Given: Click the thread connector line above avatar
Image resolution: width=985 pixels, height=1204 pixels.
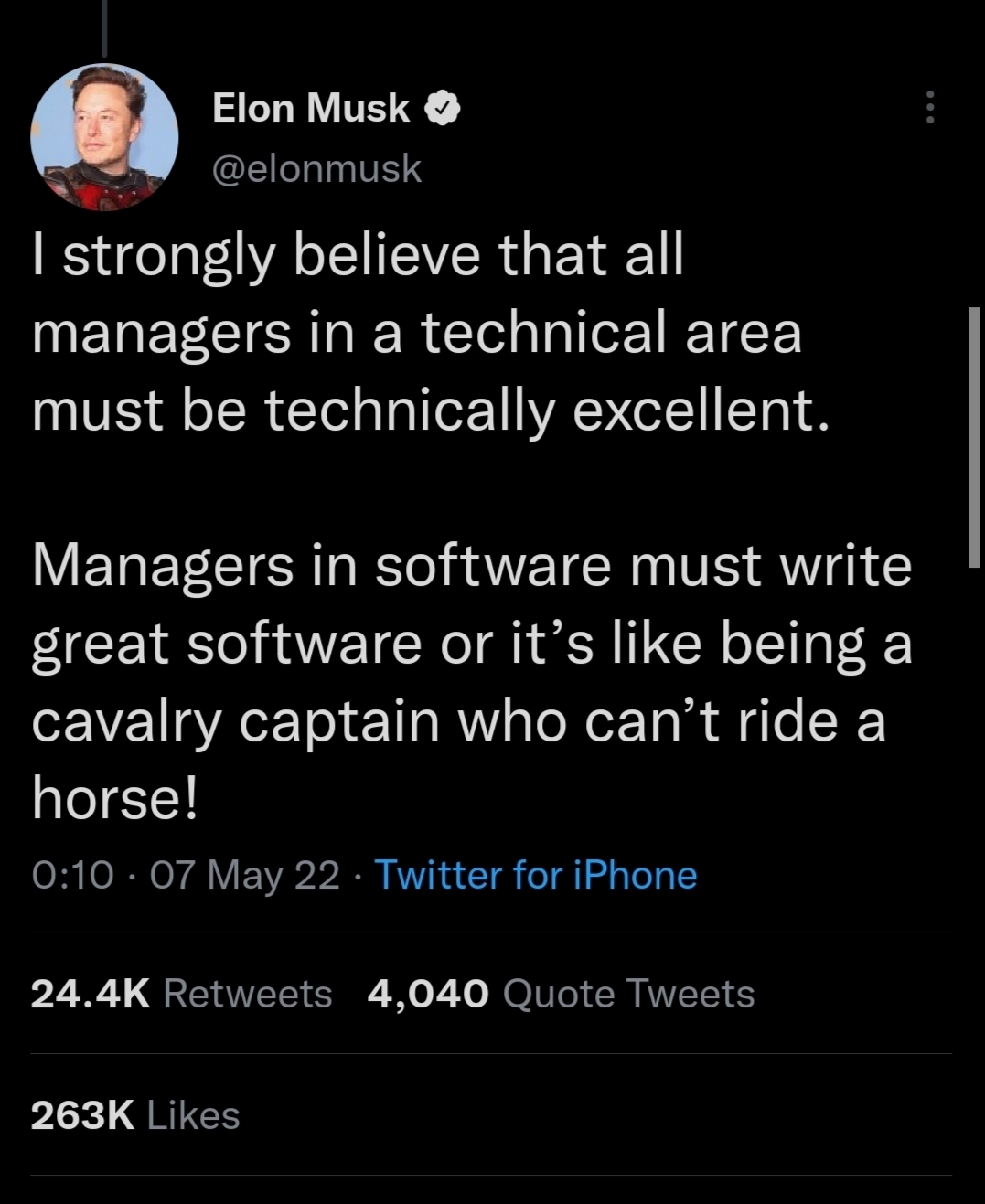Looking at the screenshot, I should tap(104, 27).
